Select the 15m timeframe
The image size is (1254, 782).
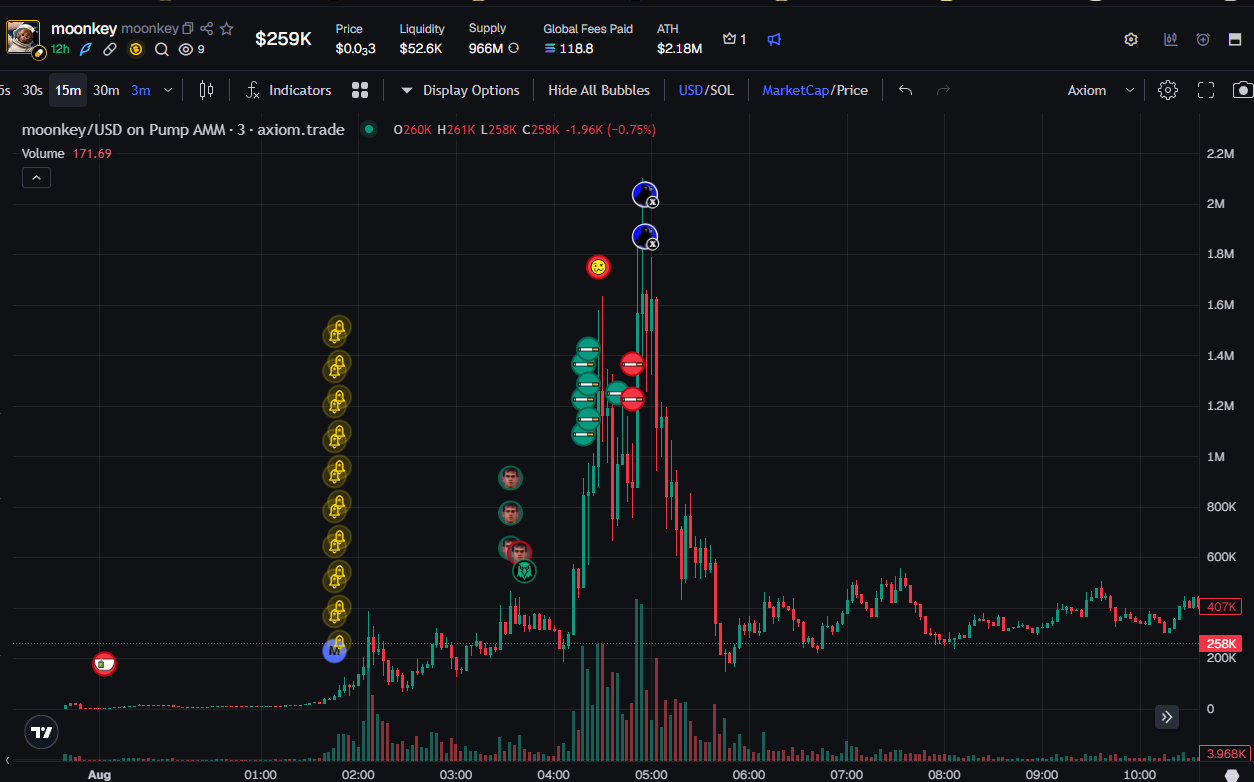[68, 90]
